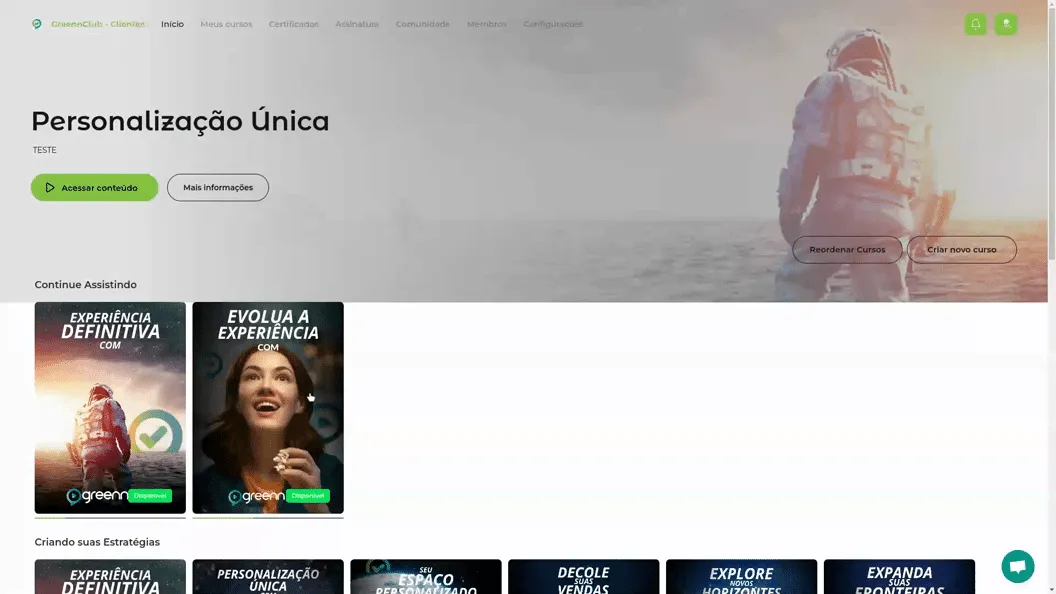Open the chat support bubble
This screenshot has width=1056, height=594.
tap(1018, 566)
